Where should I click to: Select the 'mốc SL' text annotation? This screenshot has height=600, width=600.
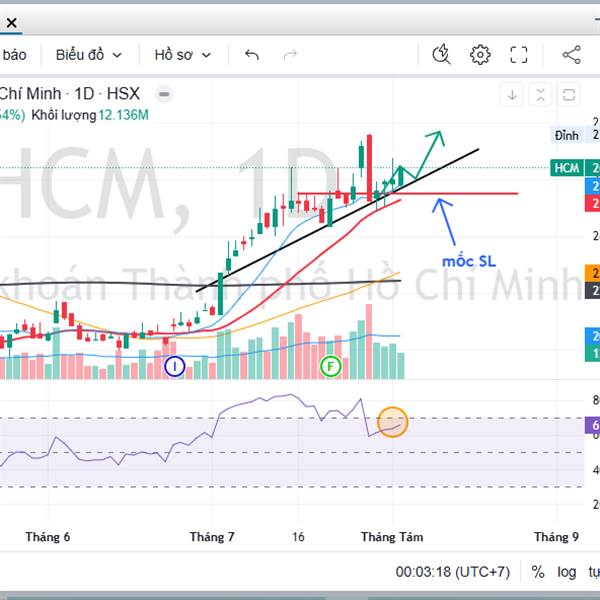tap(469, 262)
